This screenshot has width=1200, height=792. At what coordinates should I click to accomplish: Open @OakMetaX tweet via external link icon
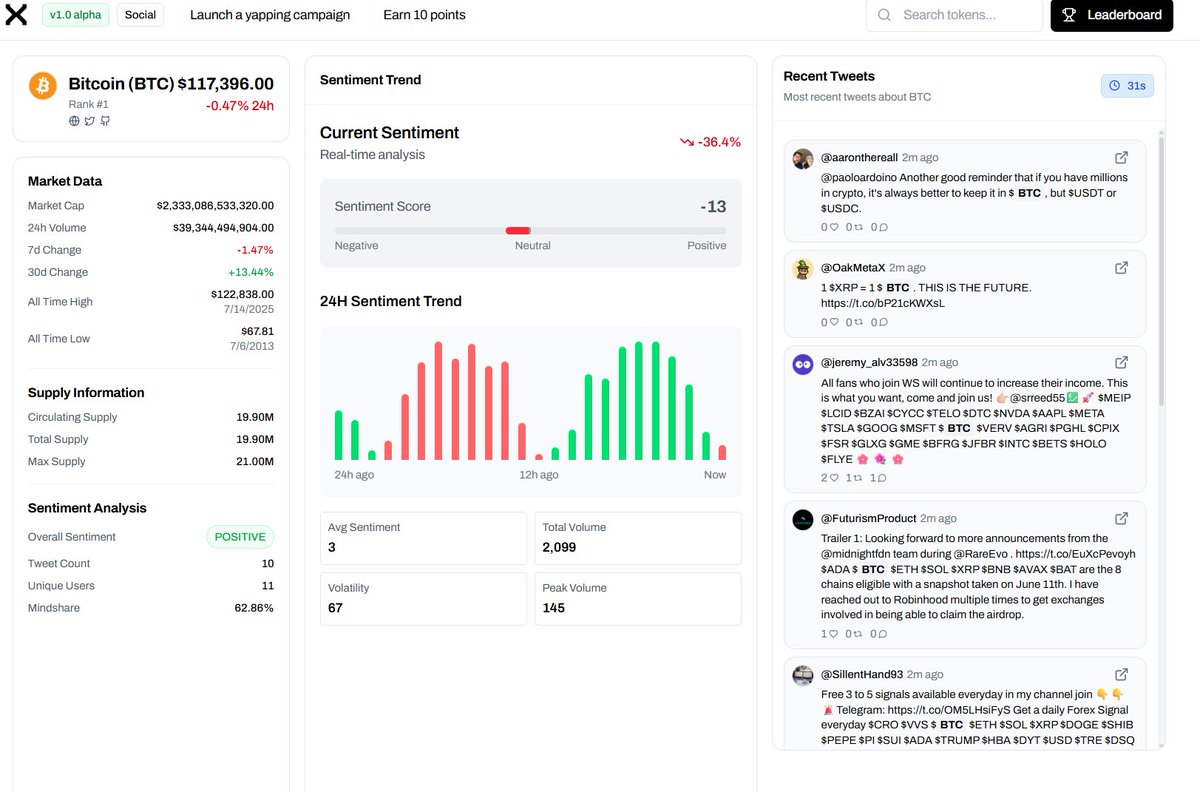[x=1122, y=268]
